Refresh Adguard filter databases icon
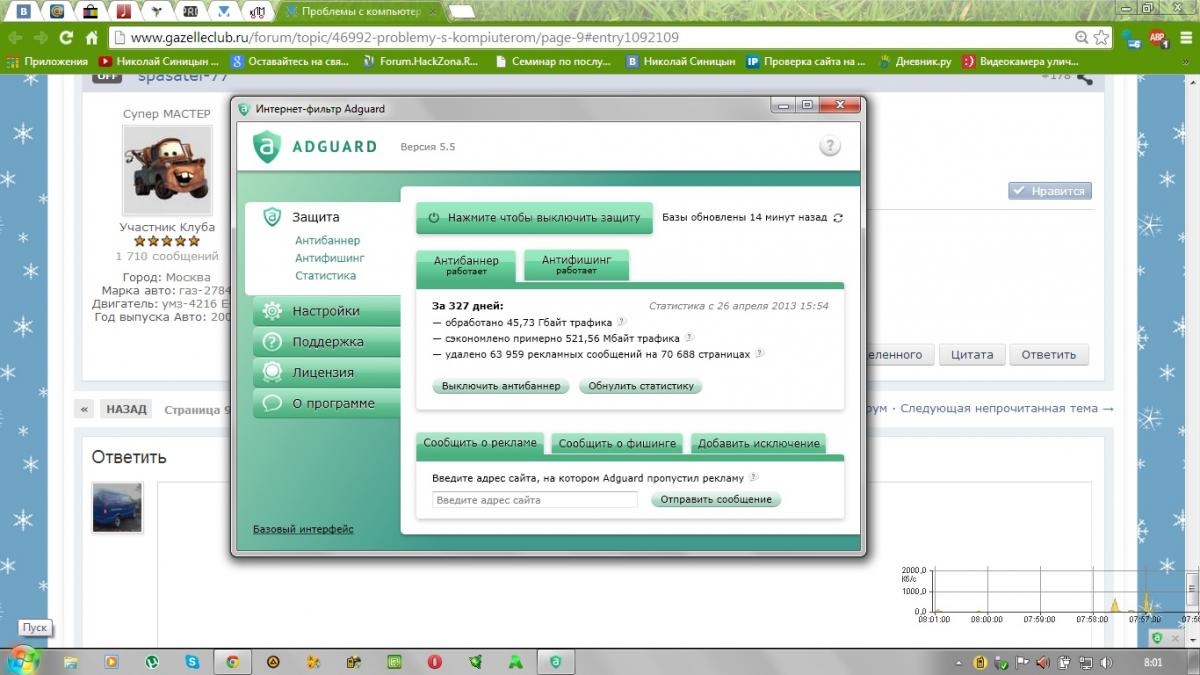This screenshot has height=675, width=1200. click(x=838, y=217)
